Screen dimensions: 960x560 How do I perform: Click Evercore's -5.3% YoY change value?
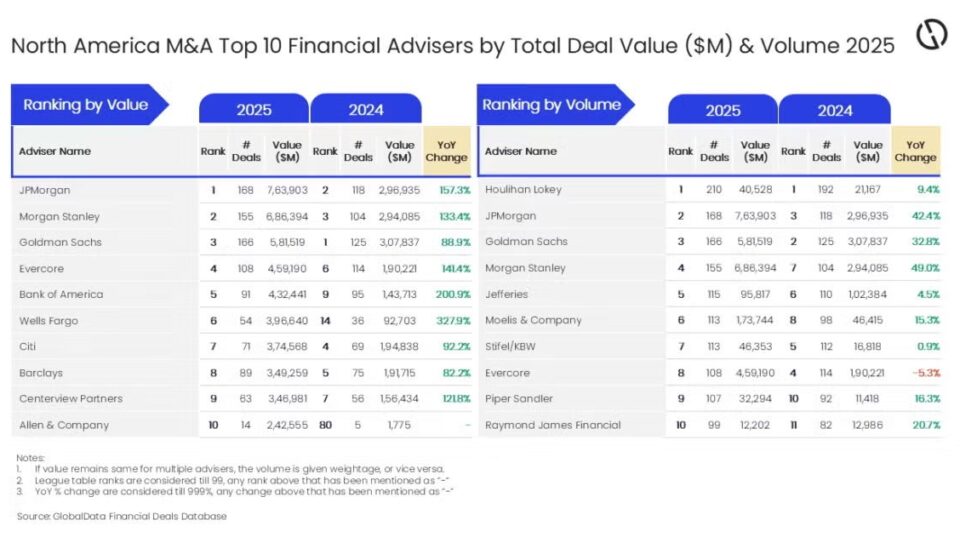point(926,373)
